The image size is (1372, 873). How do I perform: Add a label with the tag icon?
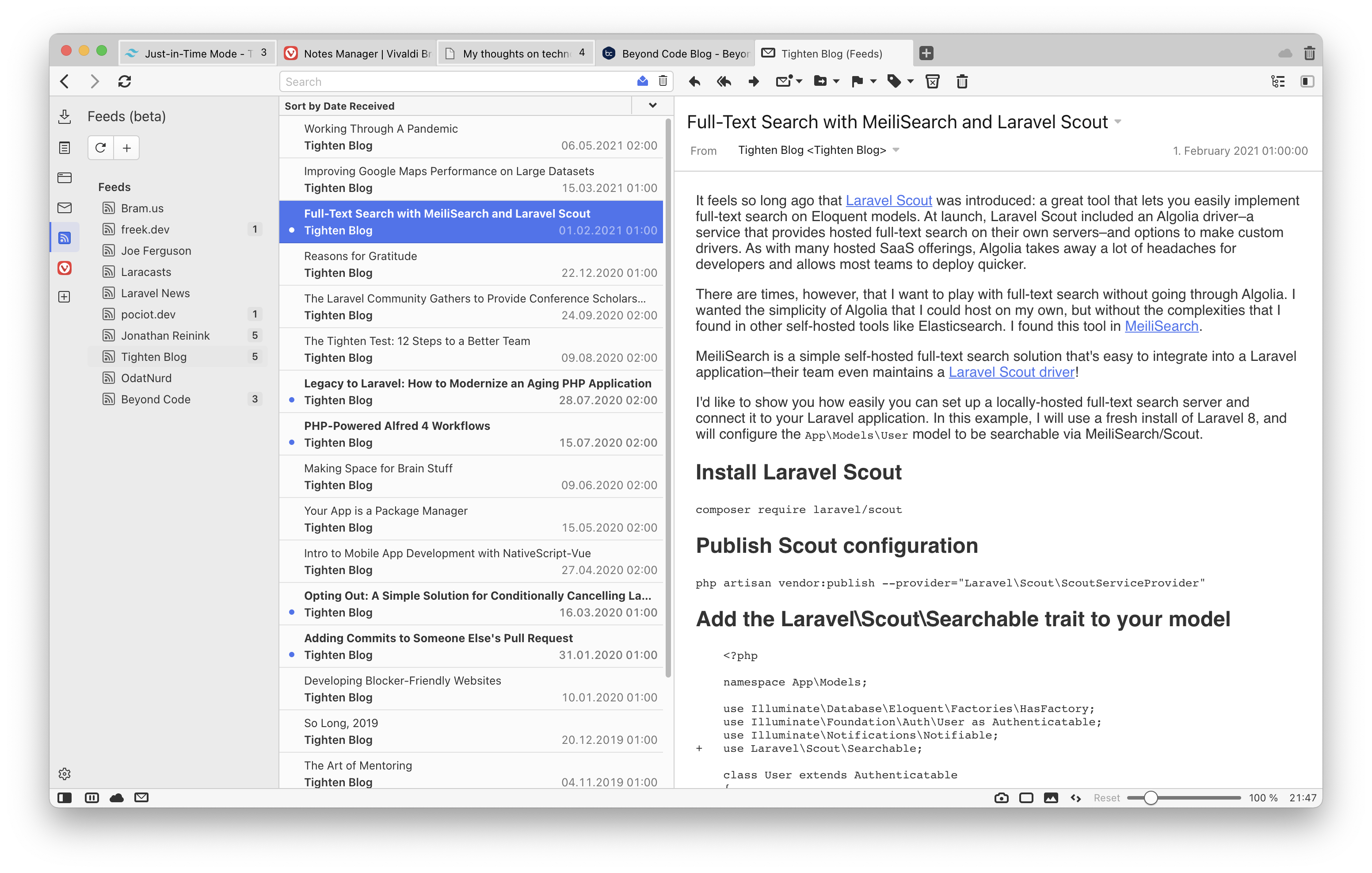894,81
